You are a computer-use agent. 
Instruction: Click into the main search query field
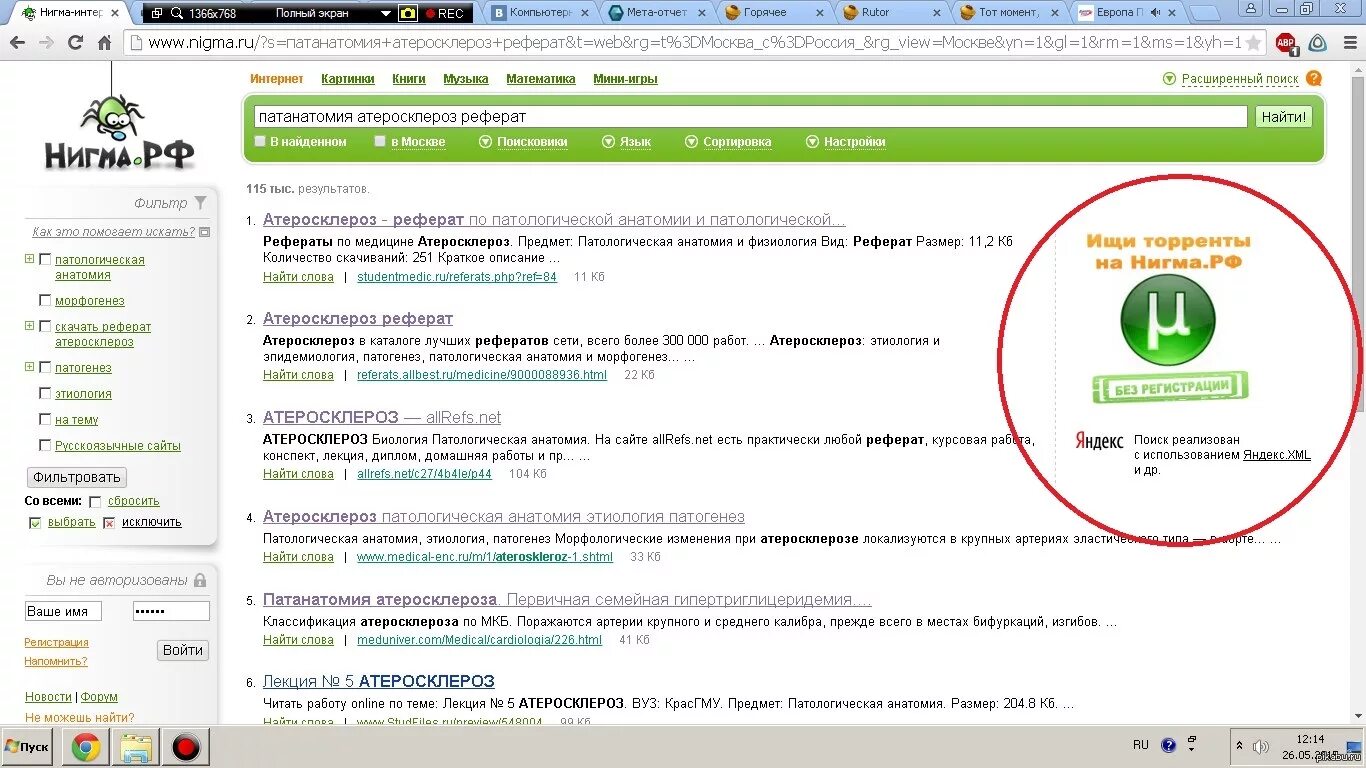point(750,117)
